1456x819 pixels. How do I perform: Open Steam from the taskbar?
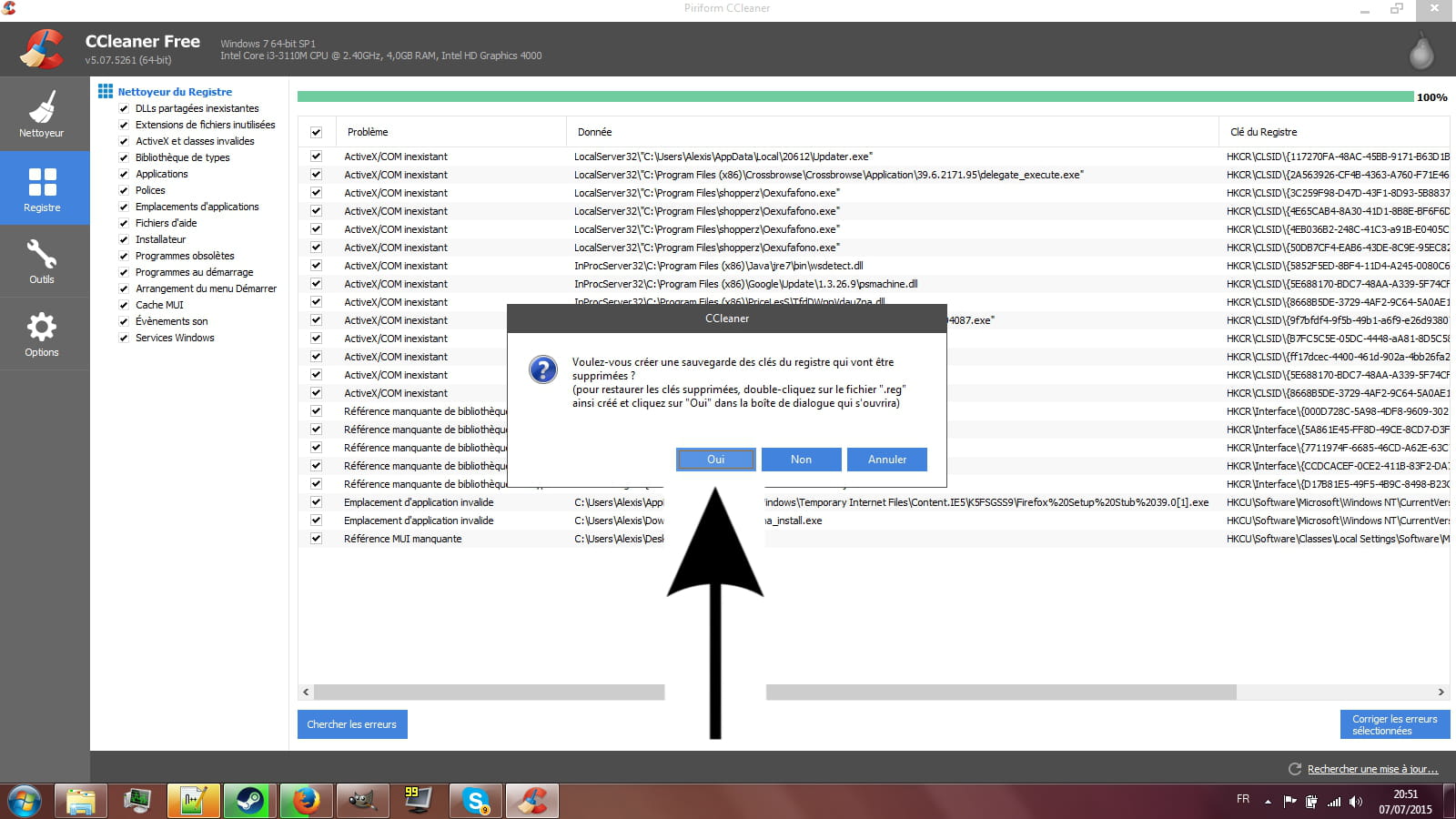coord(249,802)
